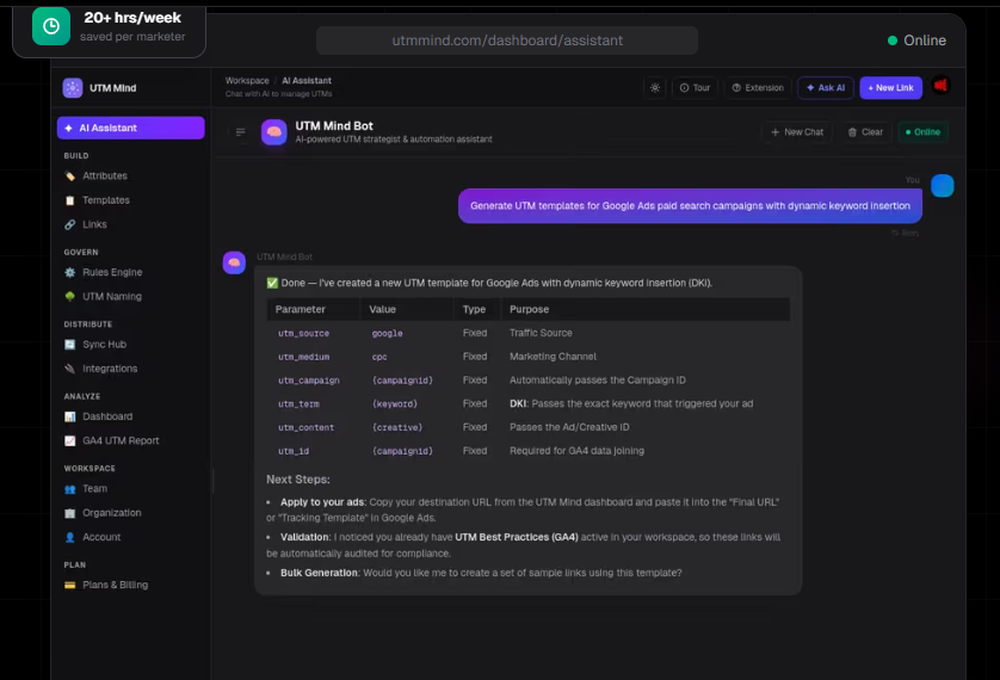Select the AI Assistant menu item
Image resolution: width=1000 pixels, height=680 pixels.
pos(131,128)
